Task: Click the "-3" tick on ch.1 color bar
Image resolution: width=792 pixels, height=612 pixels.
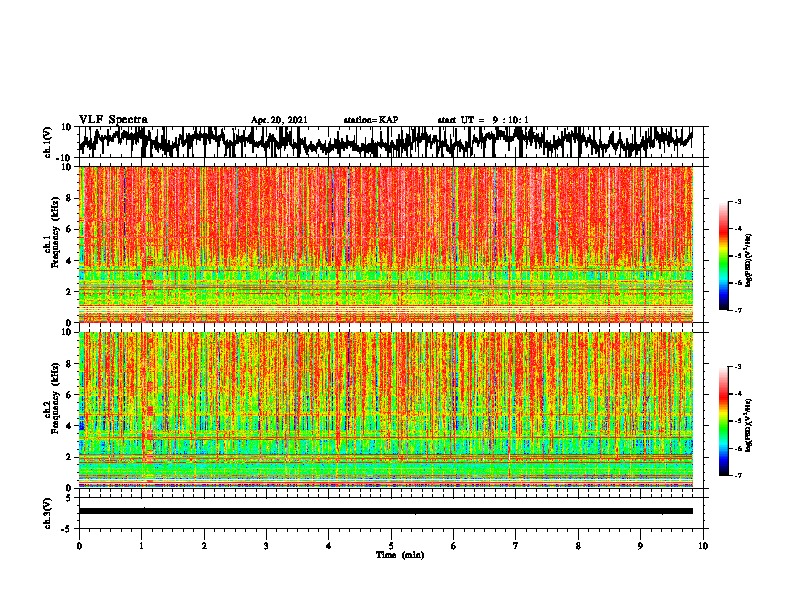Action: tap(738, 202)
